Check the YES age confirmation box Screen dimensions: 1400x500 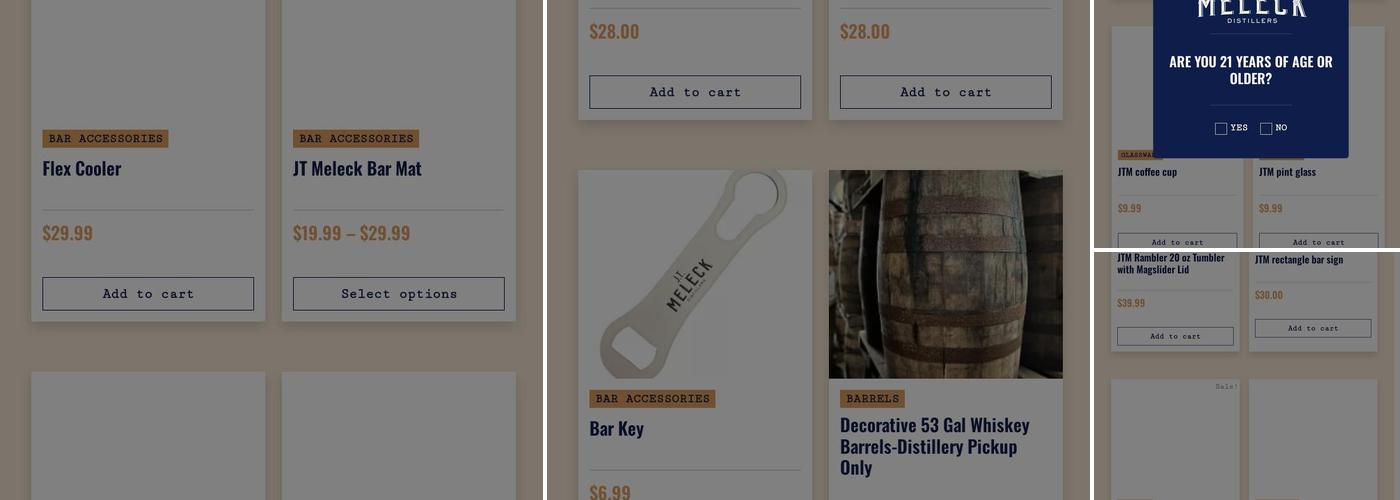click(x=1221, y=128)
